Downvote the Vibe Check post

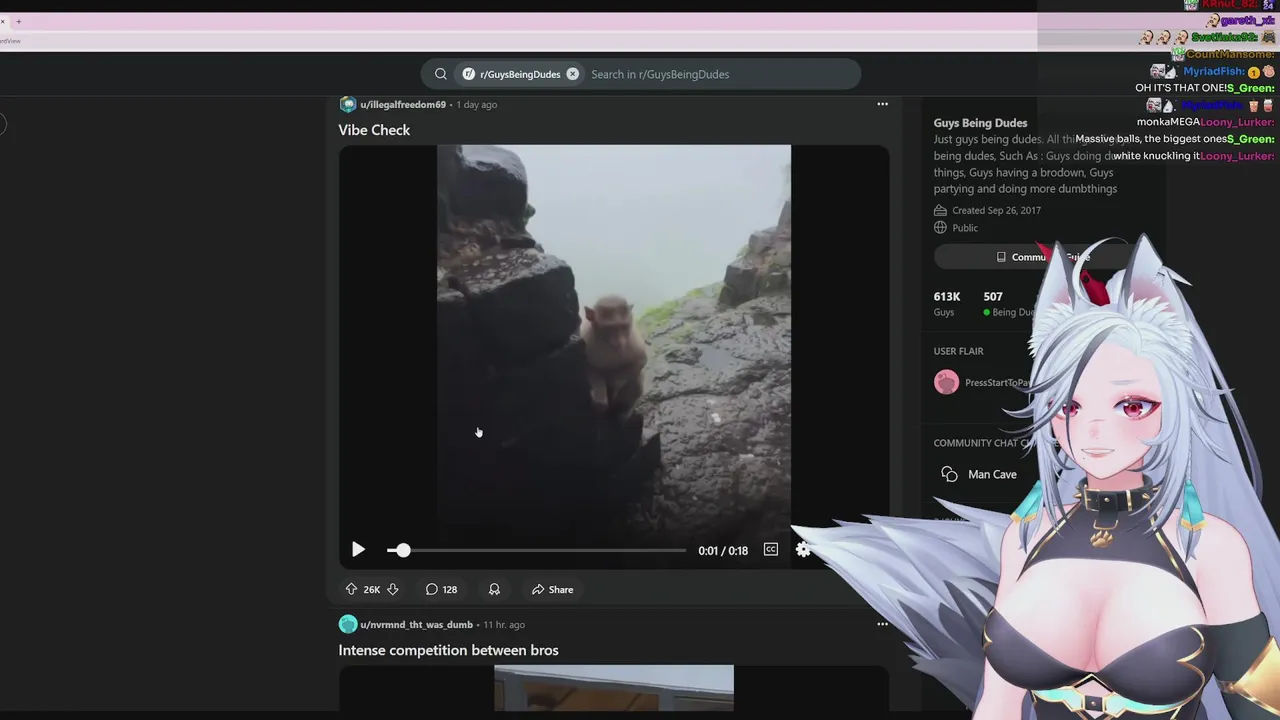tap(393, 589)
